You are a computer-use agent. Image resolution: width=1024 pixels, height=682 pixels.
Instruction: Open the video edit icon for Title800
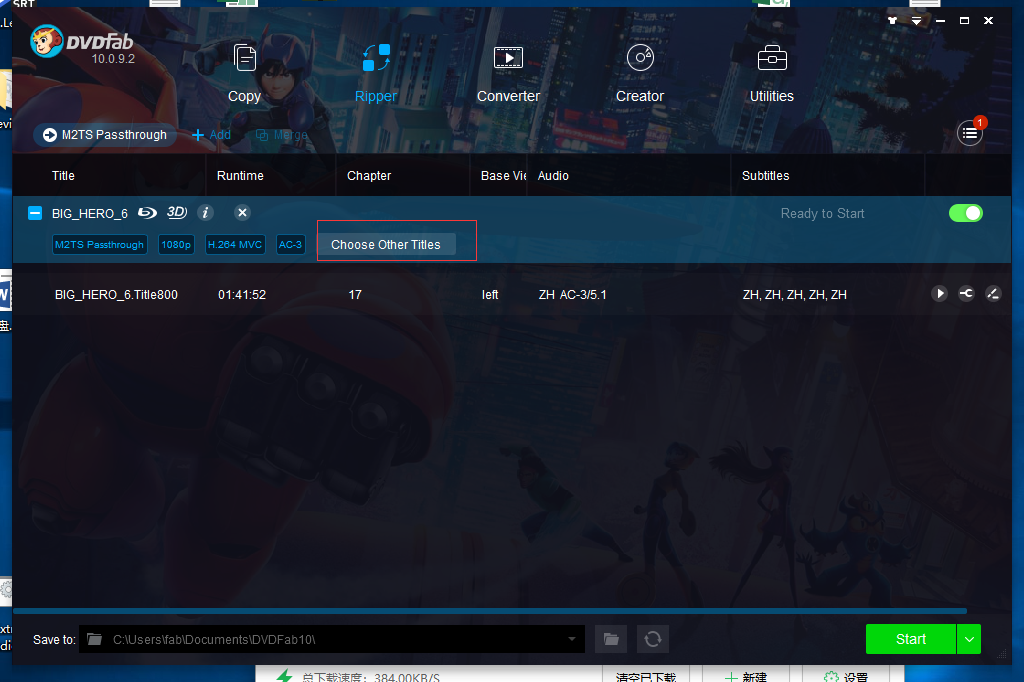coord(993,294)
